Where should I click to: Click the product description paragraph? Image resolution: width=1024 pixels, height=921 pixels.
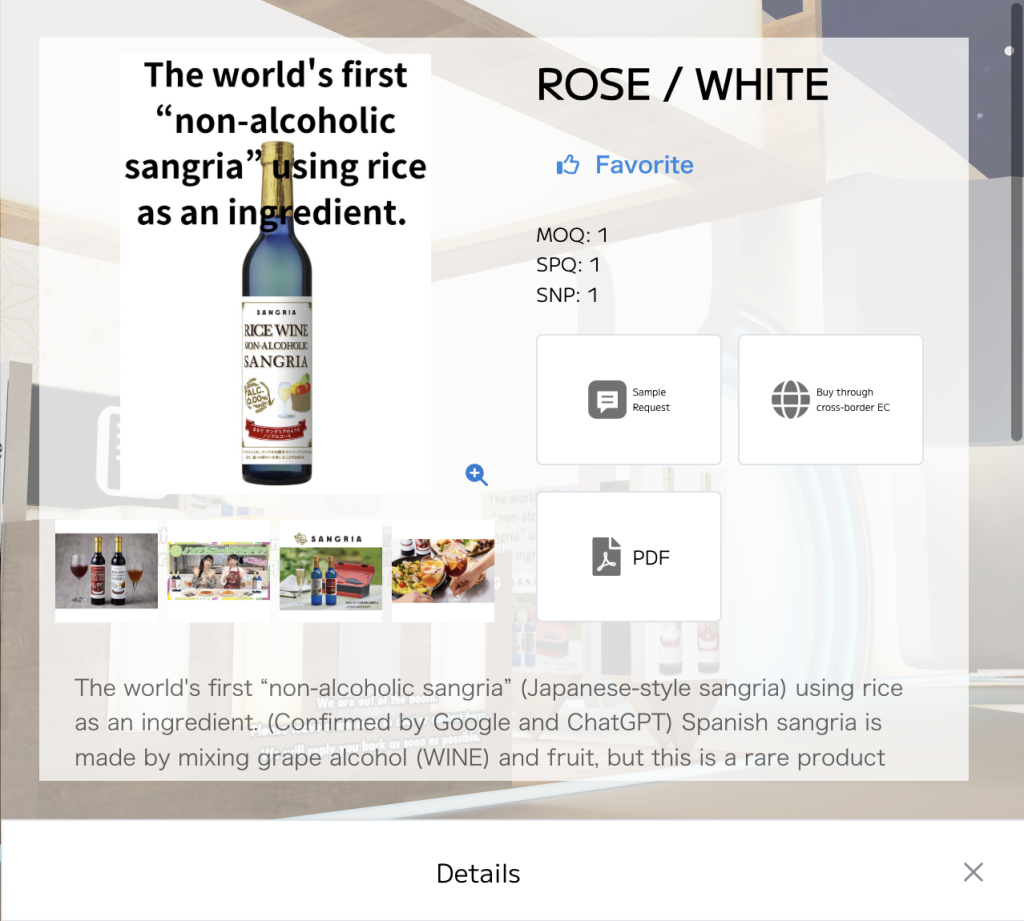click(488, 722)
